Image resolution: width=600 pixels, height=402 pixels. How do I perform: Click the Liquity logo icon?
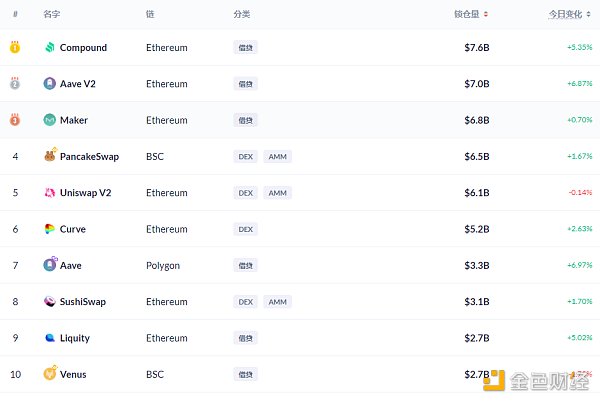coord(50,338)
